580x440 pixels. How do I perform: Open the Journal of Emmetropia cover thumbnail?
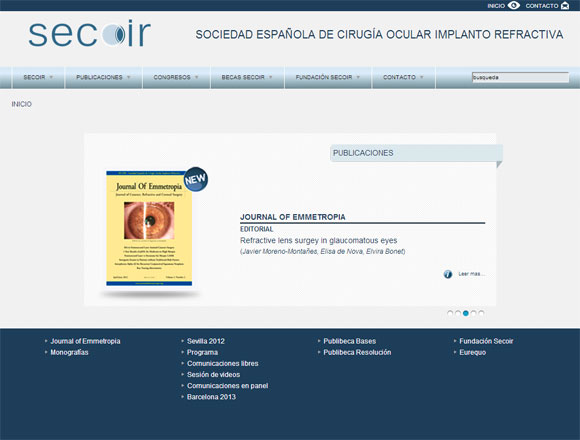click(149, 228)
